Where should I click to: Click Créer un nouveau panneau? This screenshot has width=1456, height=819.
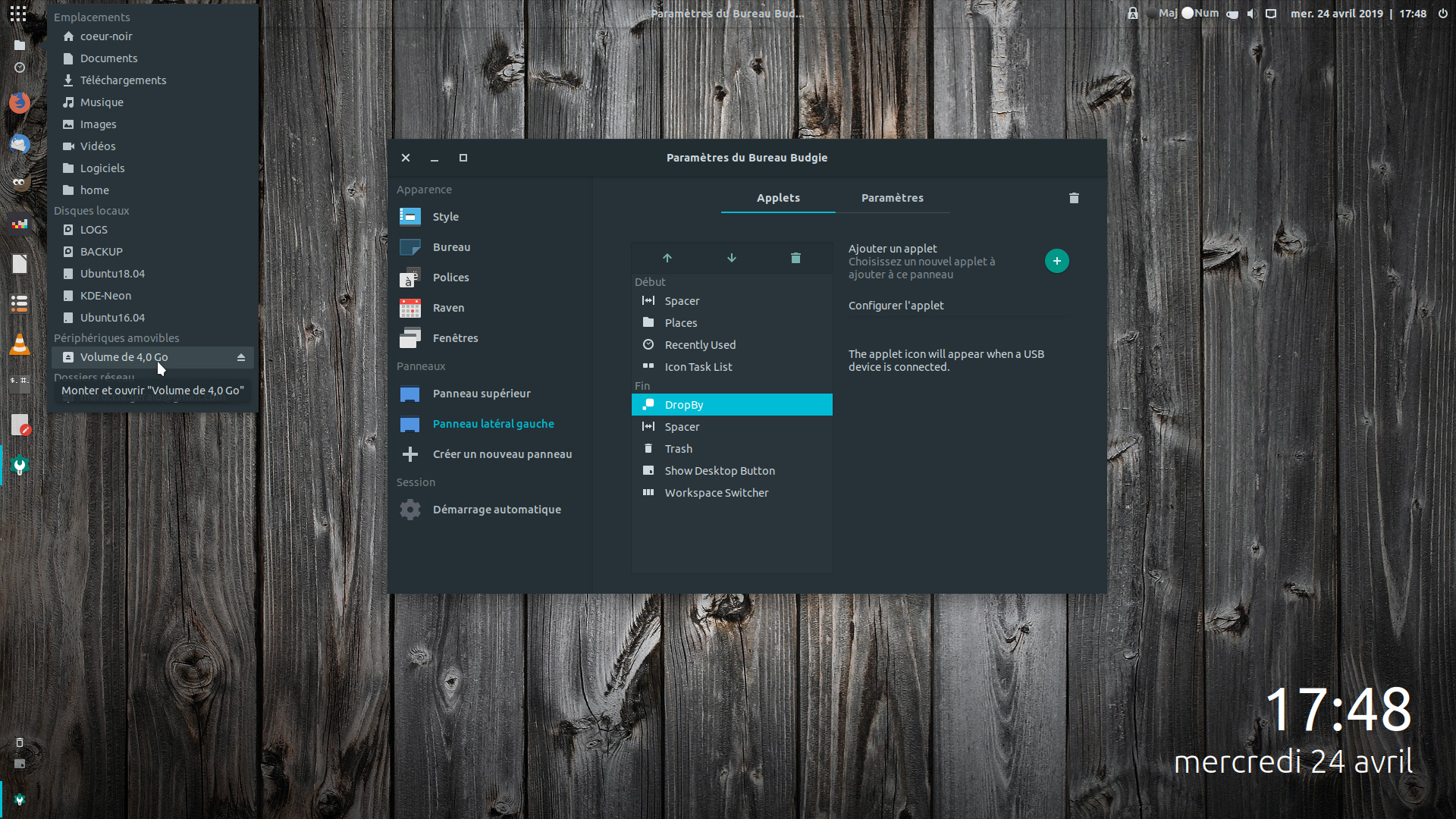click(501, 454)
